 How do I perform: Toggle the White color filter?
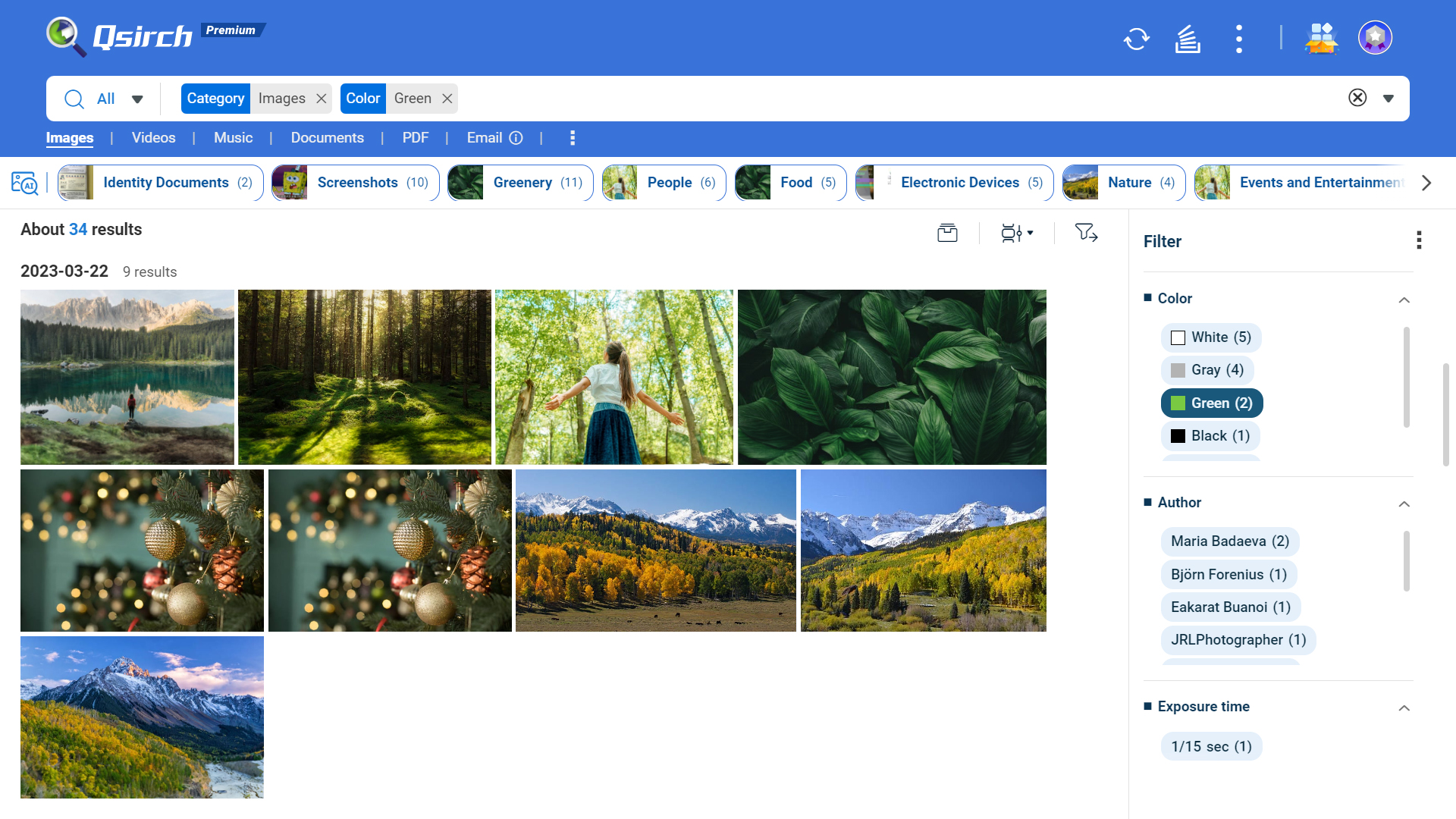point(1210,337)
